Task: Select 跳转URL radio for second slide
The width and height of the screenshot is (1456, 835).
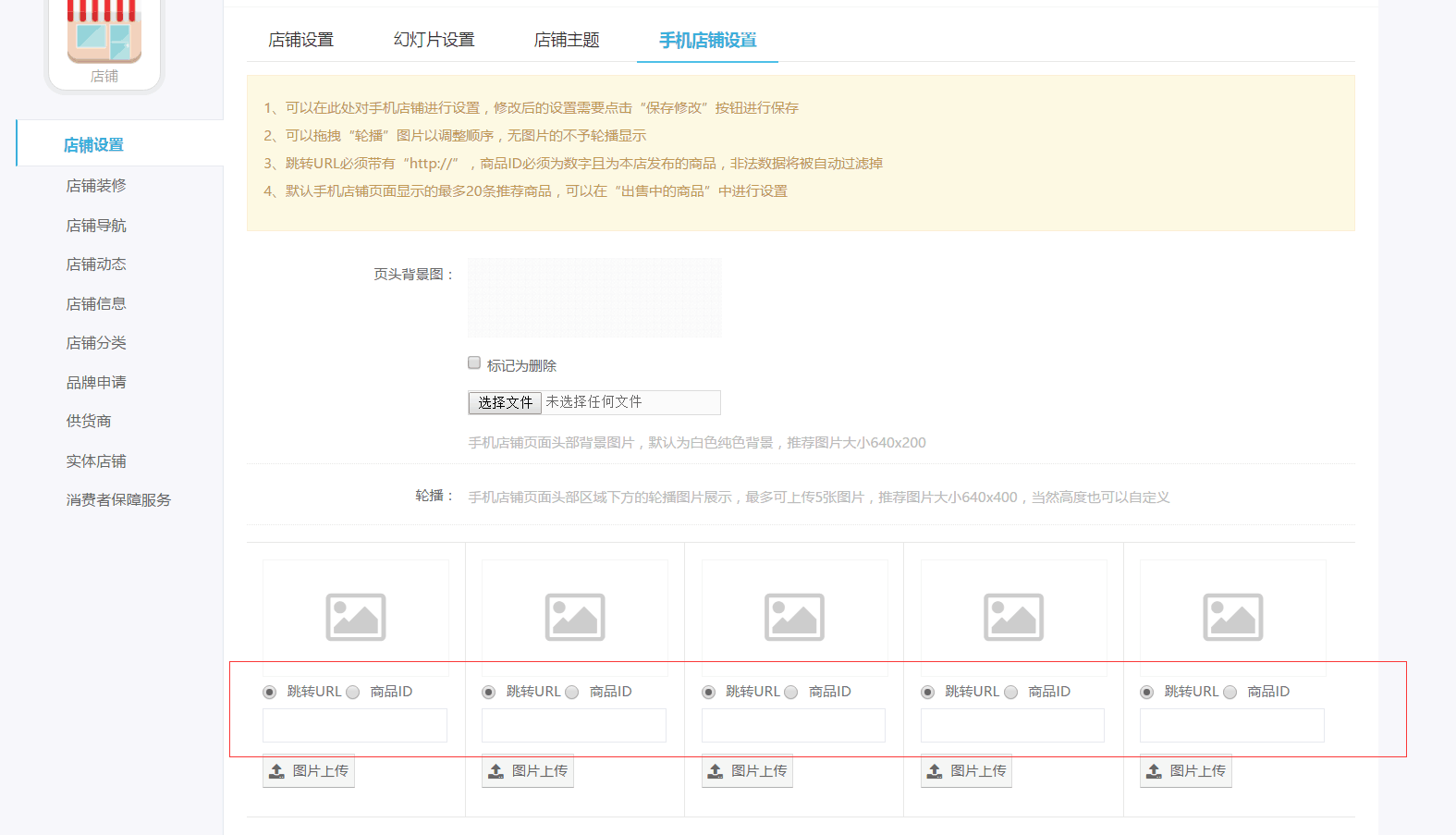Action: tap(489, 692)
